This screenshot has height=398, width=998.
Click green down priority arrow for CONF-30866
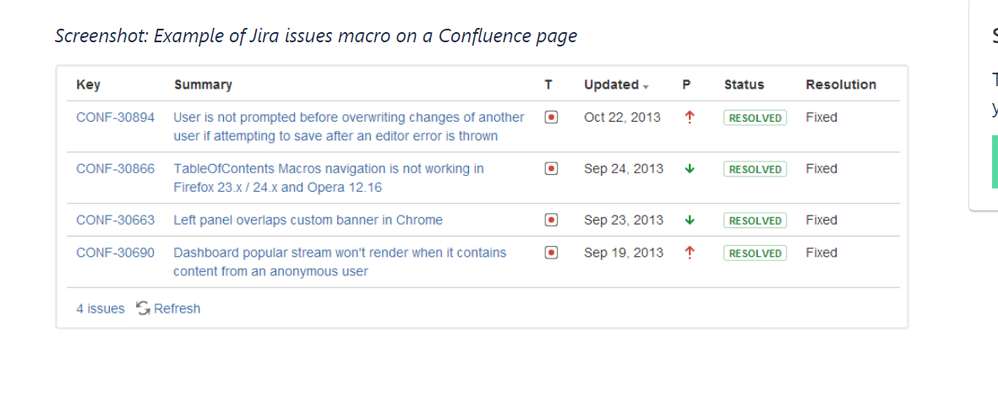point(689,169)
